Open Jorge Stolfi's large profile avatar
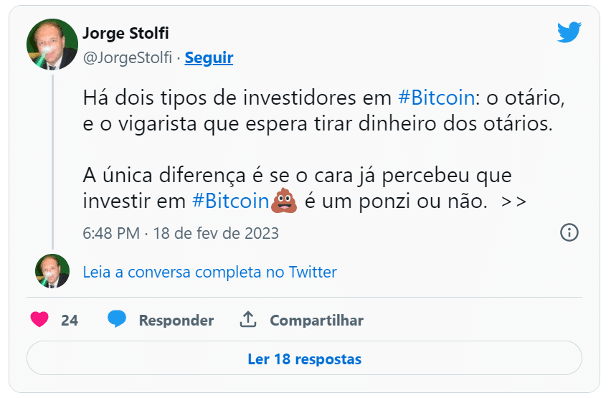The width and height of the screenshot is (611, 398). pos(52,44)
